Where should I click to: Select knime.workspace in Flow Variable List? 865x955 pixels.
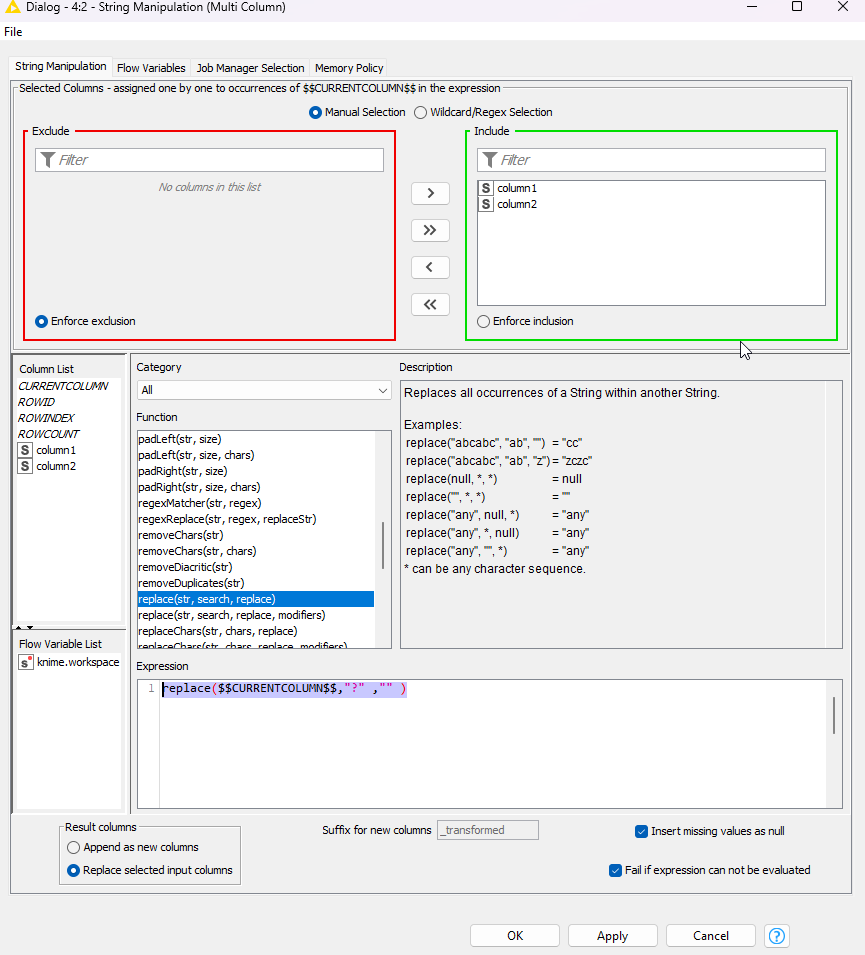(x=78, y=662)
